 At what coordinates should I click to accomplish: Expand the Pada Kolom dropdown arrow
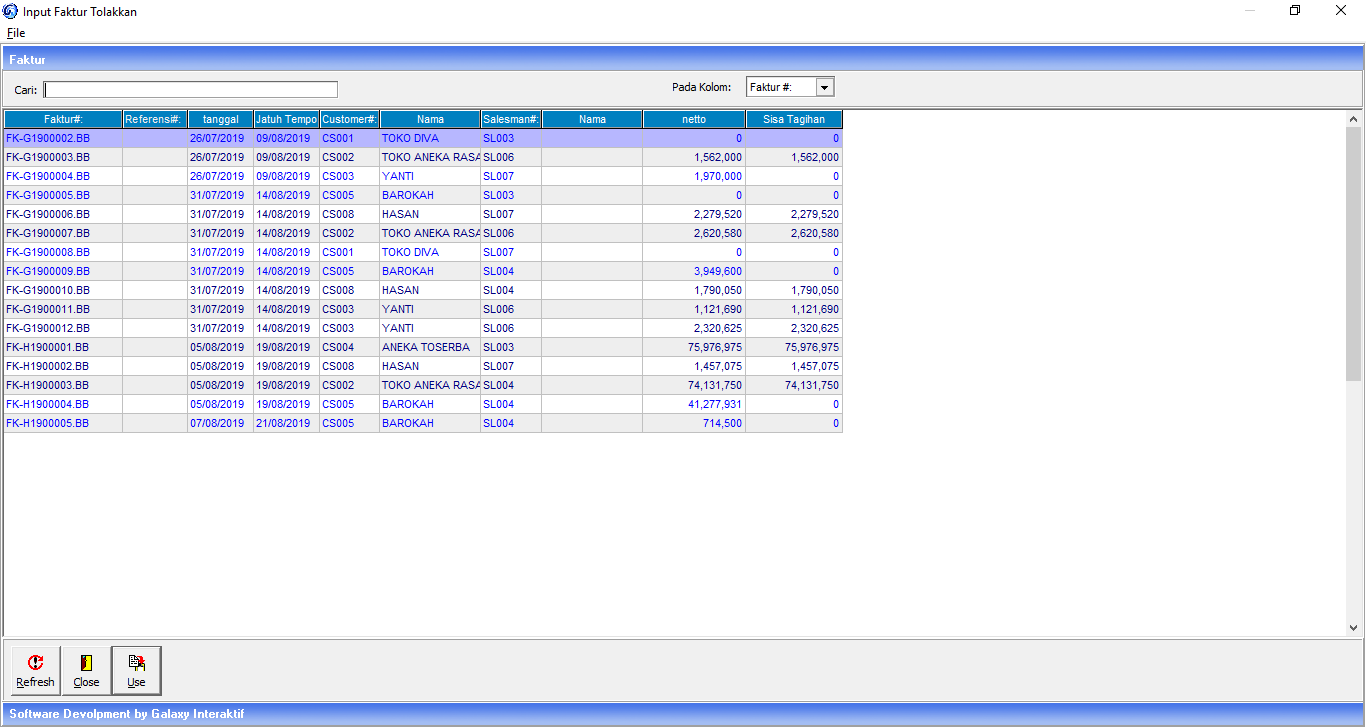click(825, 88)
